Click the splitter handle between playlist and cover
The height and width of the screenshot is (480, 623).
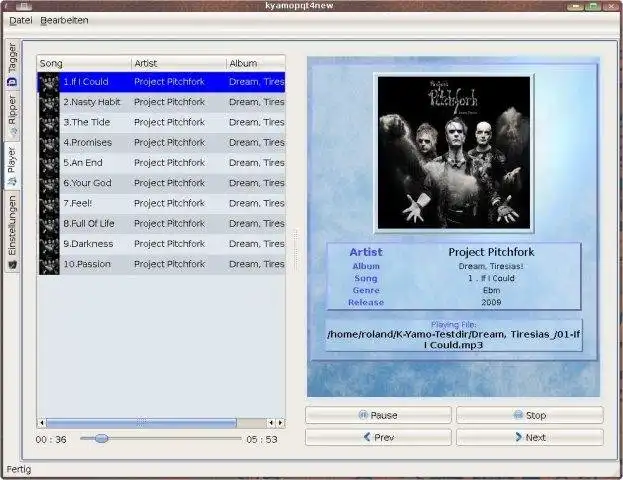pos(296,250)
